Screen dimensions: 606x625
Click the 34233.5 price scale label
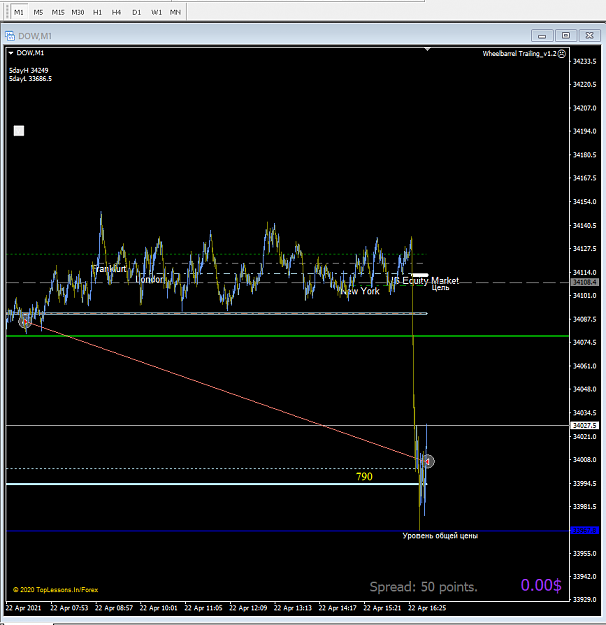(584, 61)
